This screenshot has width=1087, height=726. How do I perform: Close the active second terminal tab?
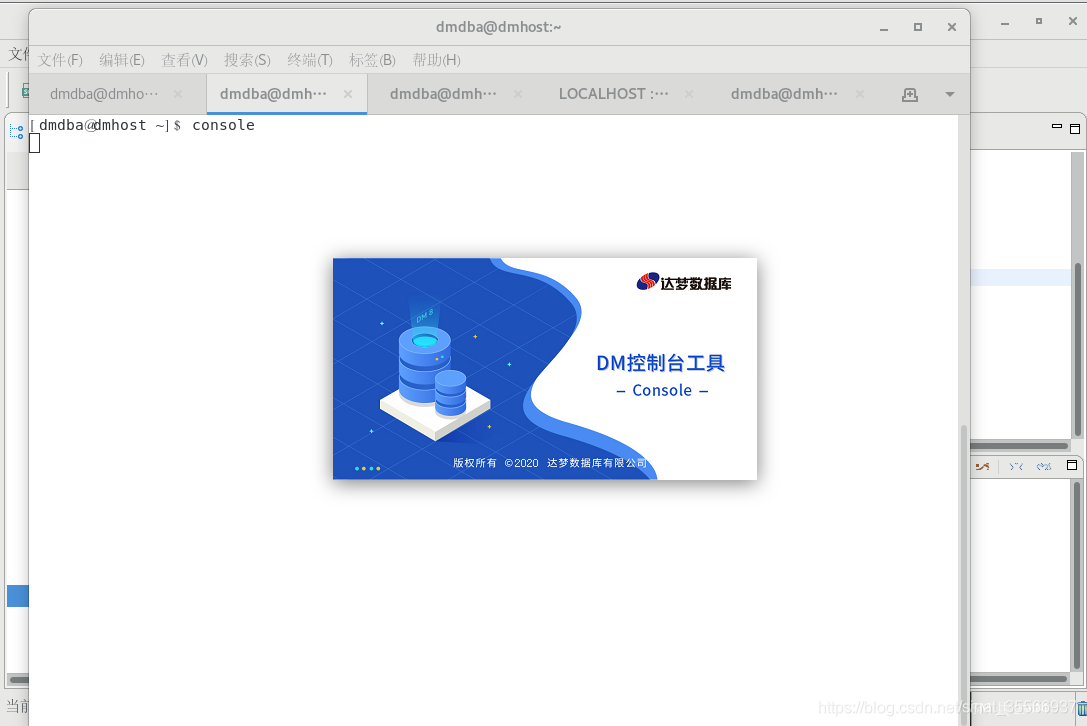pos(348,94)
